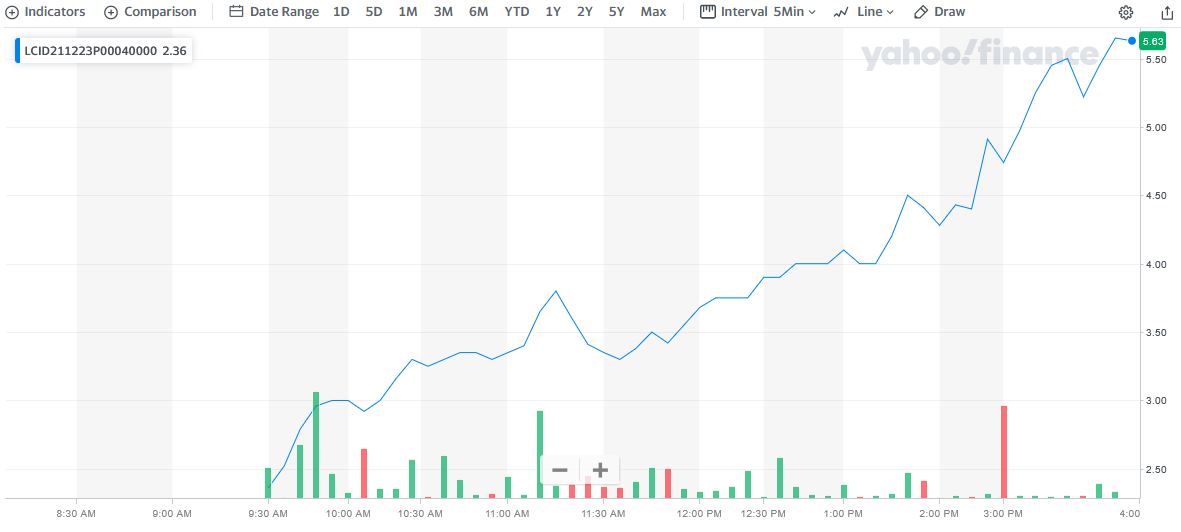The width and height of the screenshot is (1181, 532).
Task: Show the Max date range
Action: [653, 12]
